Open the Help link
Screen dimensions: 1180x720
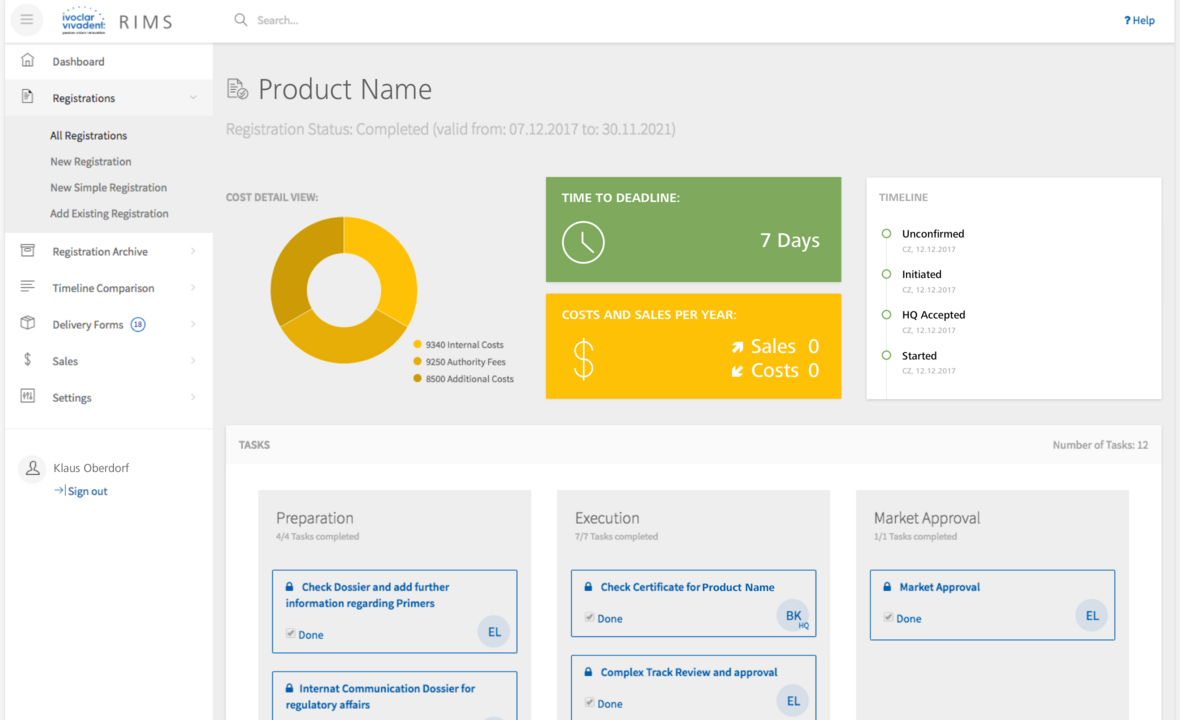click(1139, 20)
